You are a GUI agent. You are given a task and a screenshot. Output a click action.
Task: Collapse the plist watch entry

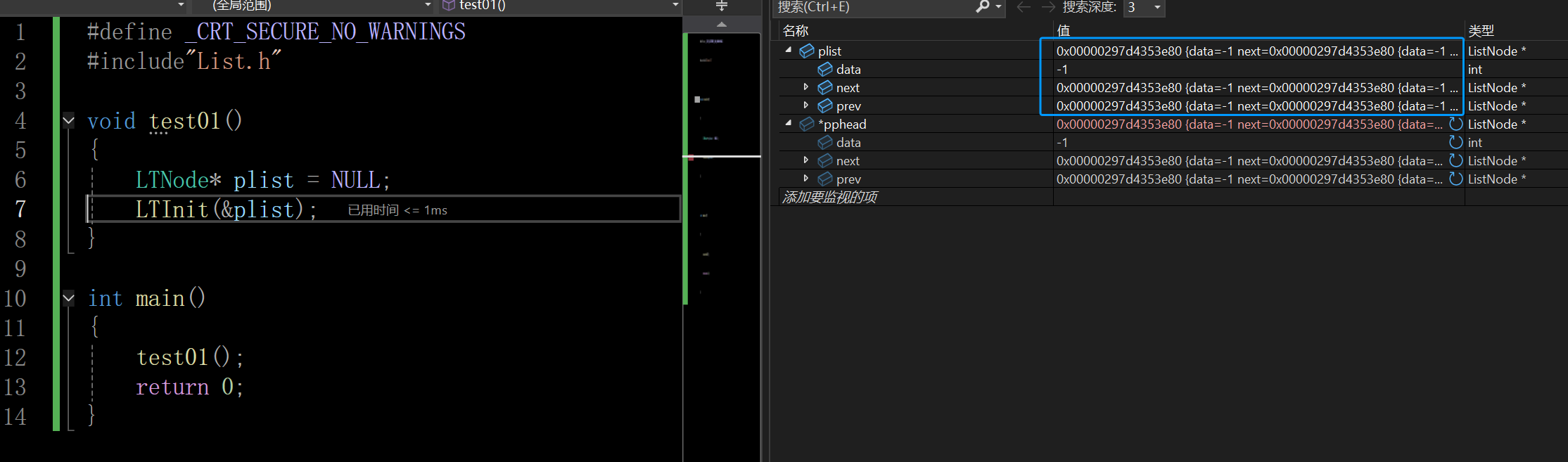[789, 50]
